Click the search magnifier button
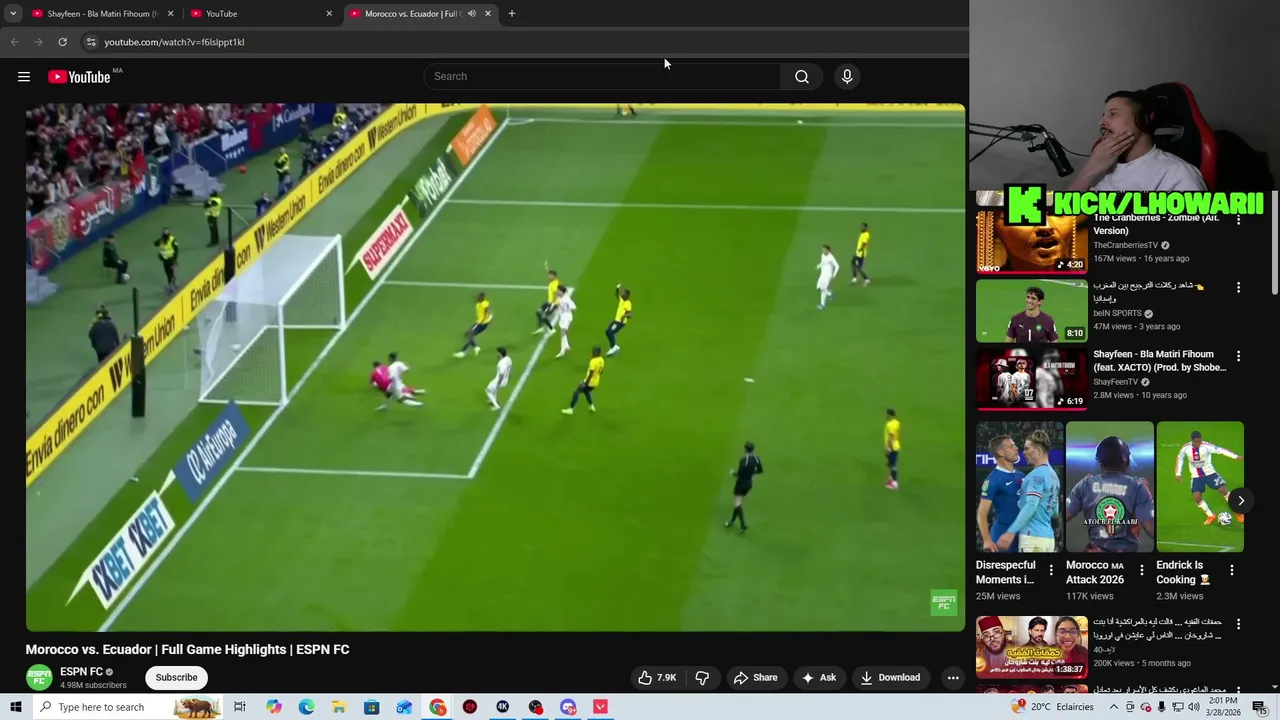The height and width of the screenshot is (720, 1280). [802, 77]
